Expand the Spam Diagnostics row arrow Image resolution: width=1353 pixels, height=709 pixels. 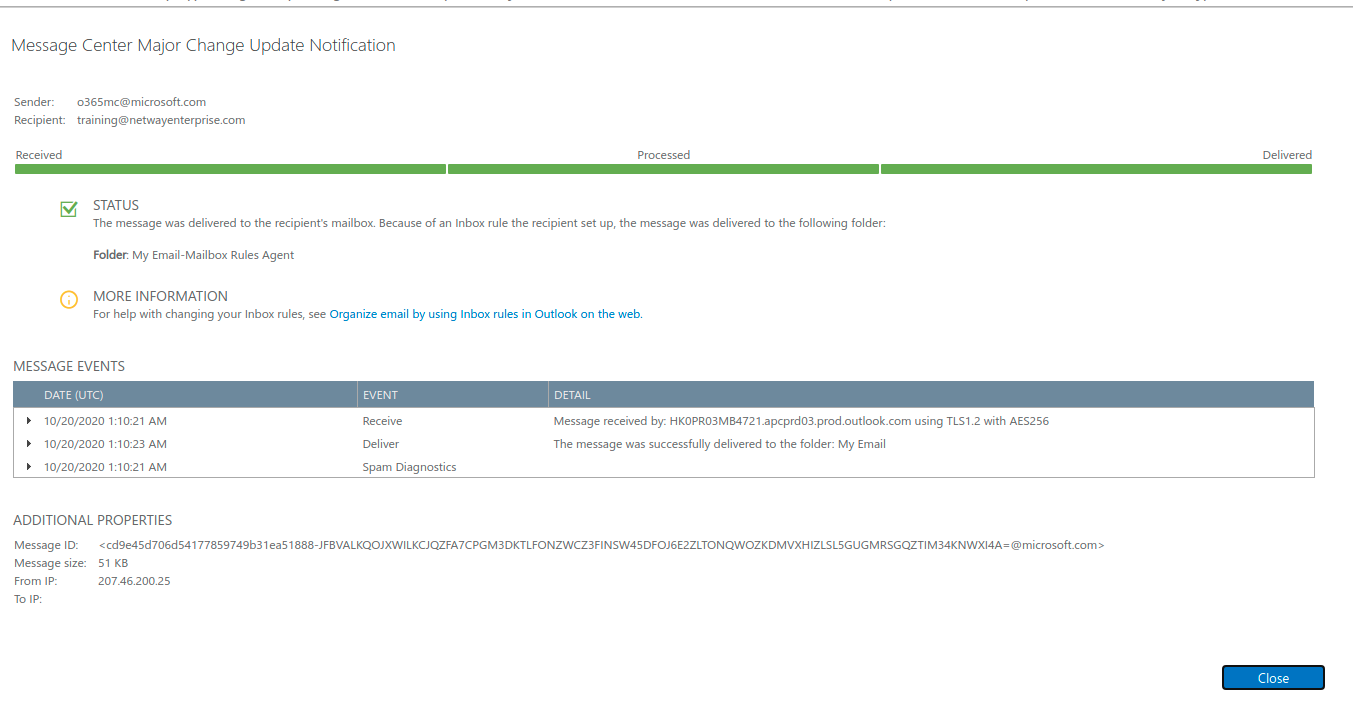(x=29, y=467)
